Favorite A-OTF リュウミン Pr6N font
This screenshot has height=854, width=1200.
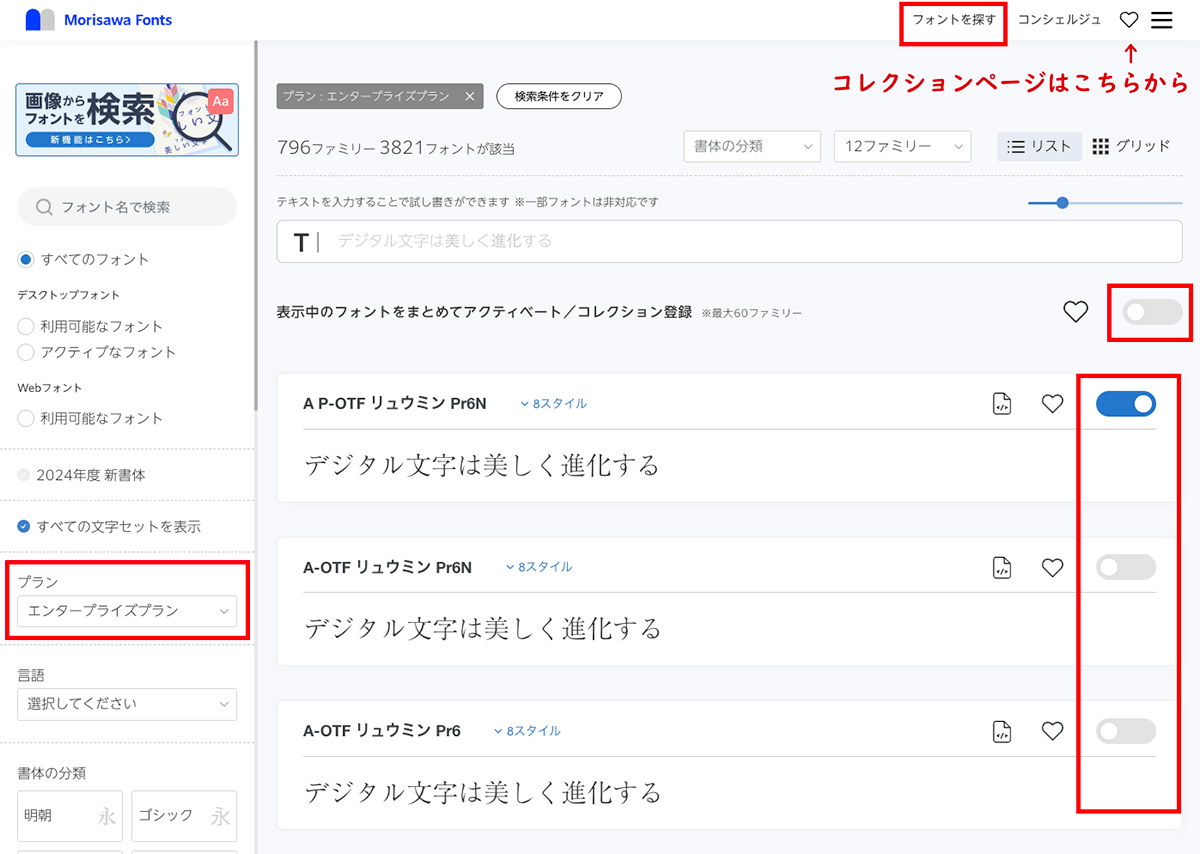click(1052, 568)
